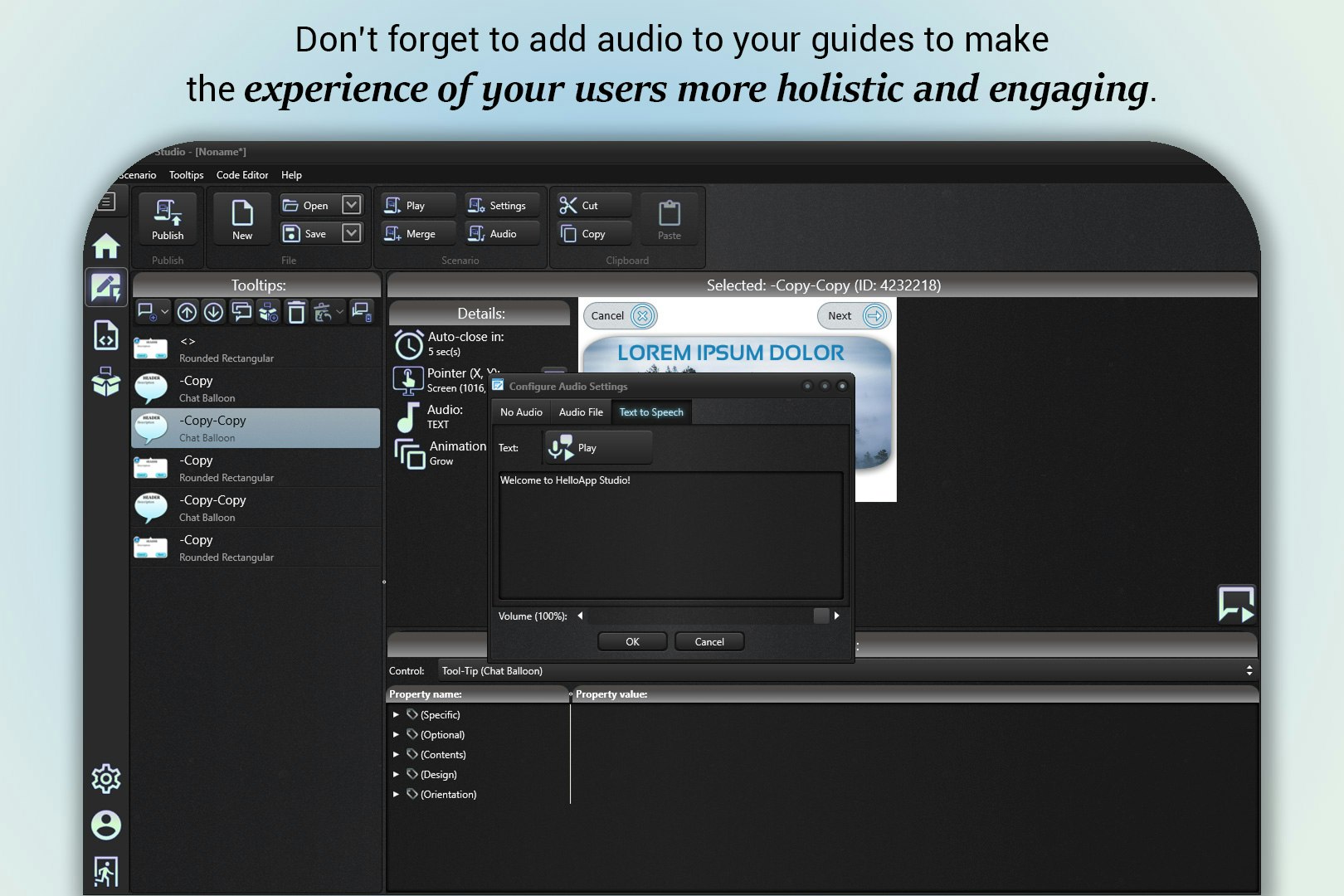Open the restore tooltip dropdown arrow
This screenshot has height=896, width=1344.
[x=339, y=312]
